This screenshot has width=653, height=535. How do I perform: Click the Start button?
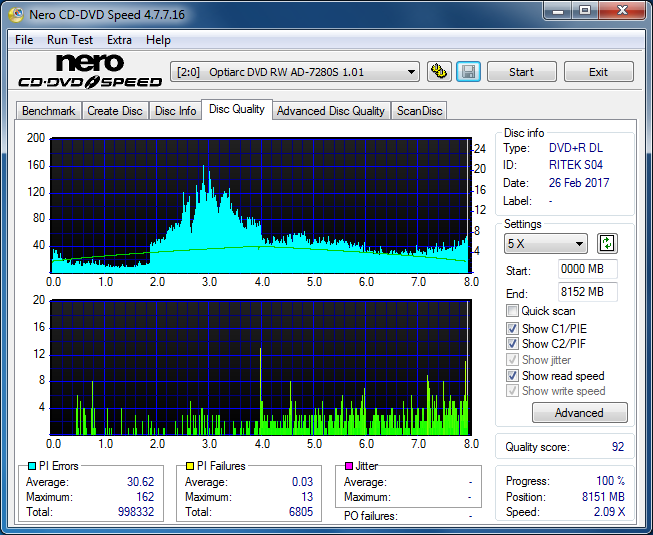pyautogui.click(x=521, y=72)
